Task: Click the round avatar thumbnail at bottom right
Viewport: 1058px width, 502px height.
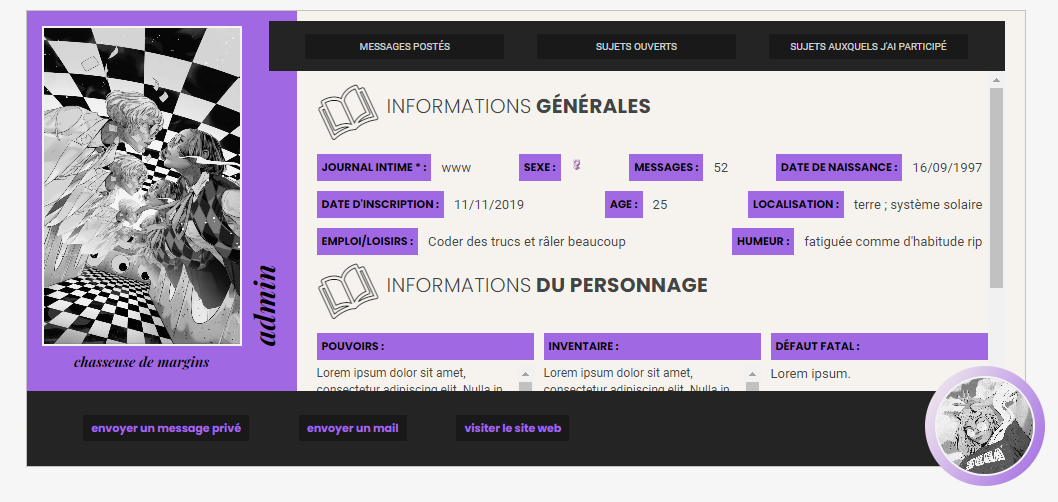Action: pyautogui.click(x=985, y=426)
